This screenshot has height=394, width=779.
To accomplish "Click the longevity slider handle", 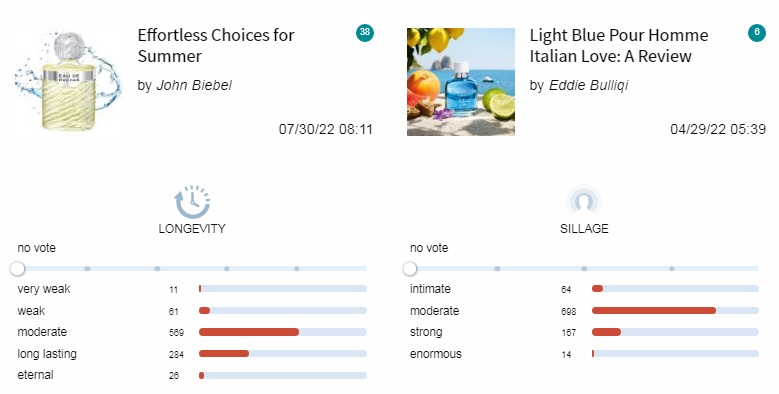I will click(x=17, y=269).
